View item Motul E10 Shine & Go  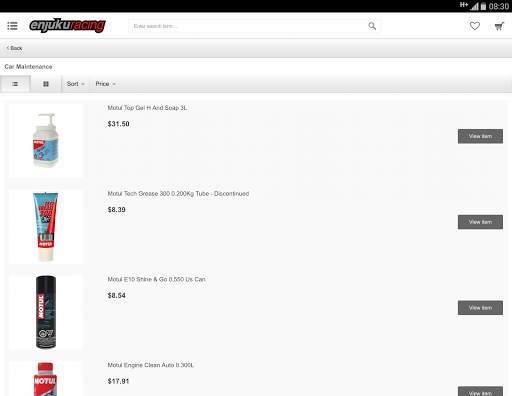click(x=480, y=308)
